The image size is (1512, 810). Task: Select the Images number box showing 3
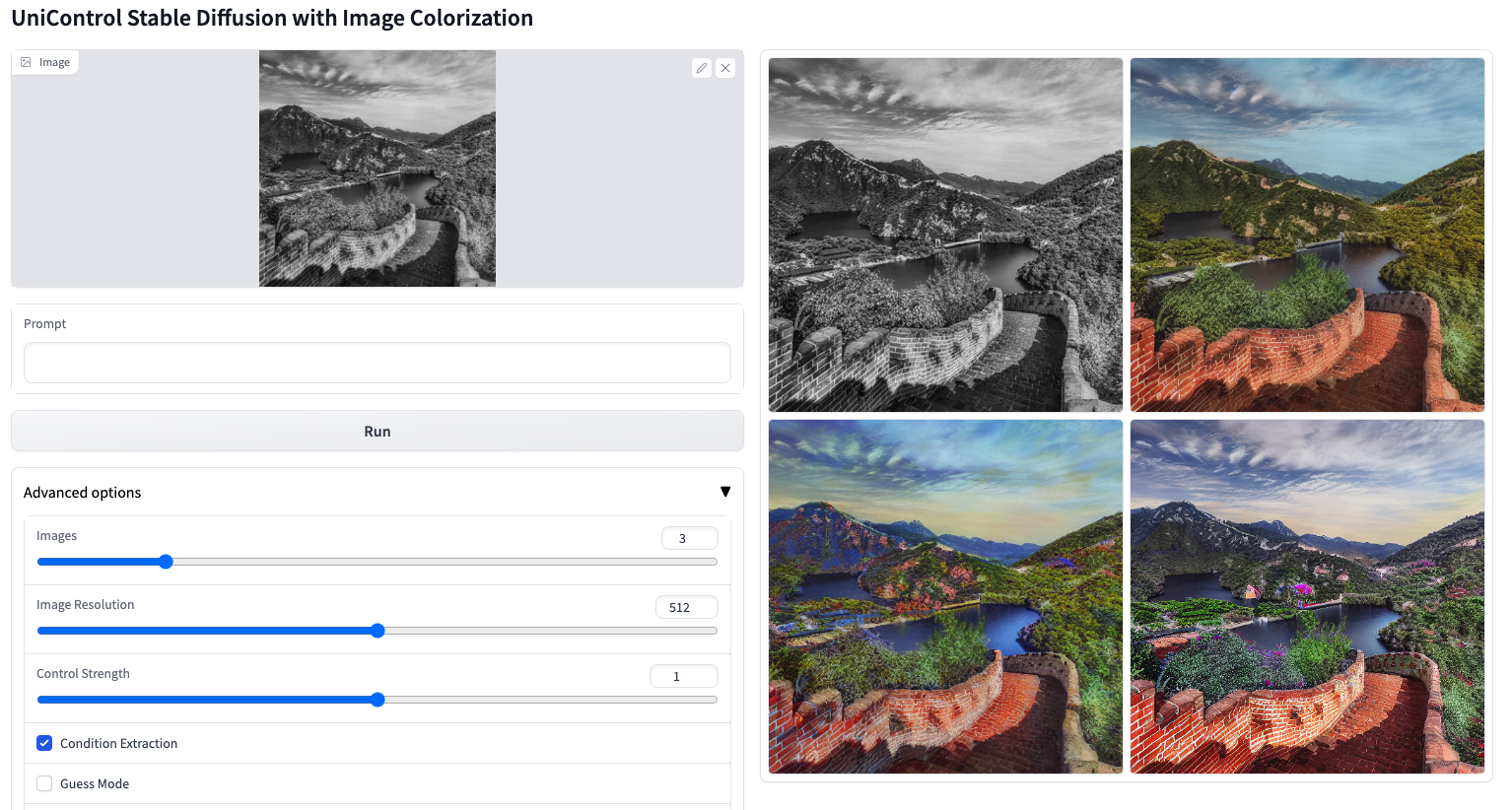[690, 538]
